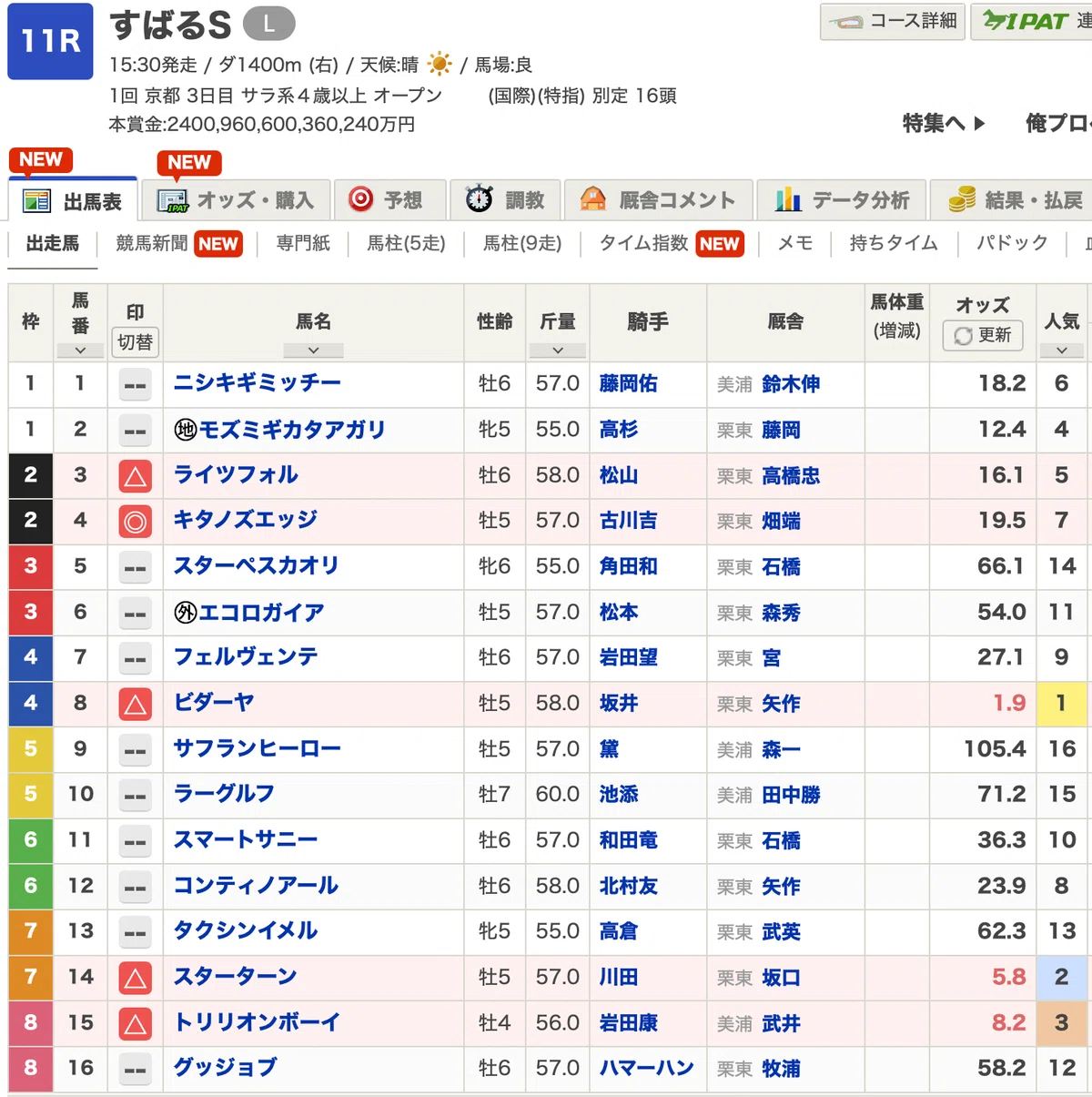The width and height of the screenshot is (1092, 1097).
Task: Open the オッズ・購入 tab
Action: click(x=234, y=200)
